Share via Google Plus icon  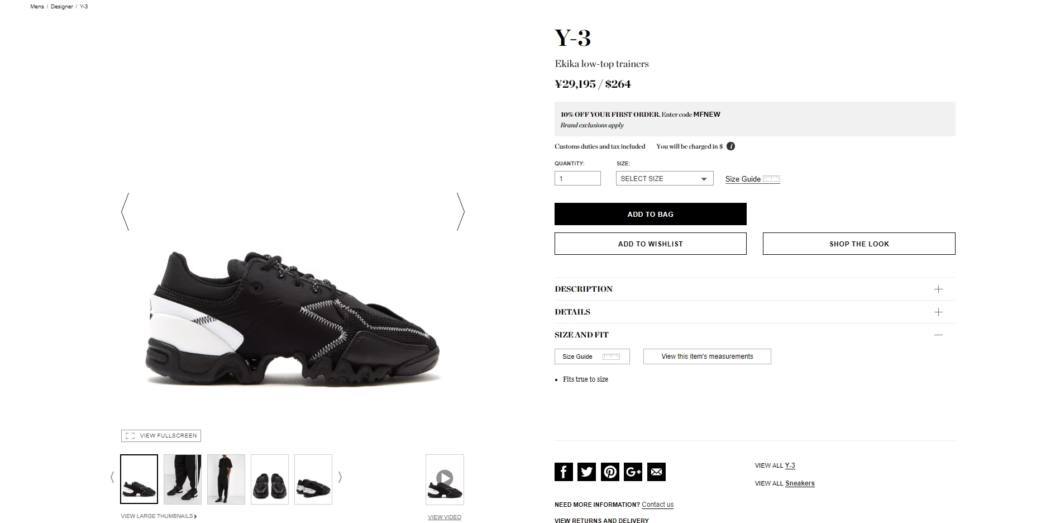[x=633, y=472]
